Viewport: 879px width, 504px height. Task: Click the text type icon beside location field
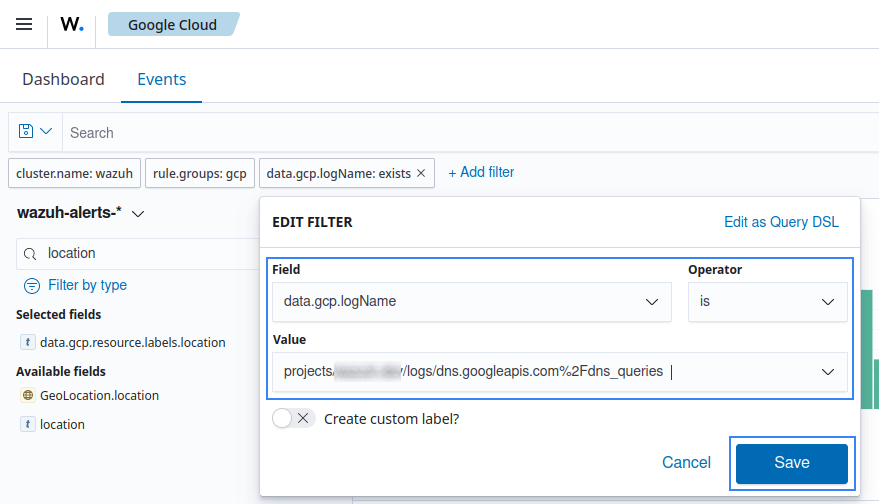coord(28,424)
